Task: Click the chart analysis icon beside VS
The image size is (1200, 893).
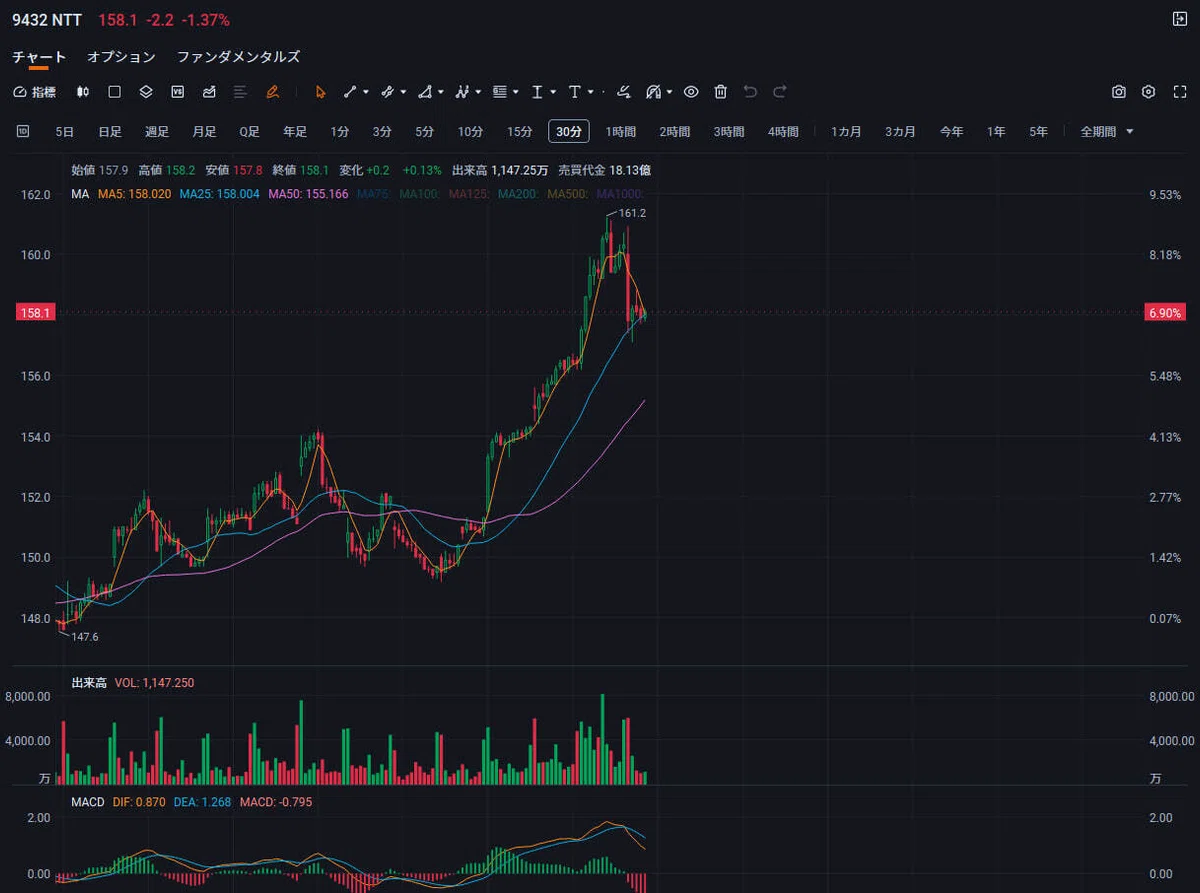Action: coord(209,92)
